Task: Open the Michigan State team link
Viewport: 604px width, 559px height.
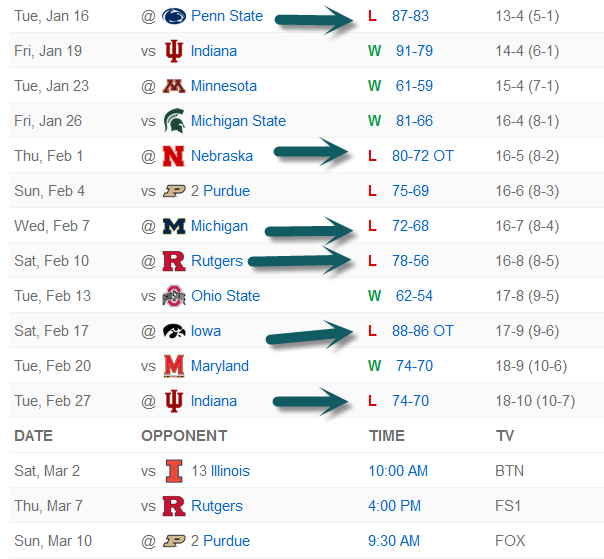Action: pyautogui.click(x=238, y=121)
